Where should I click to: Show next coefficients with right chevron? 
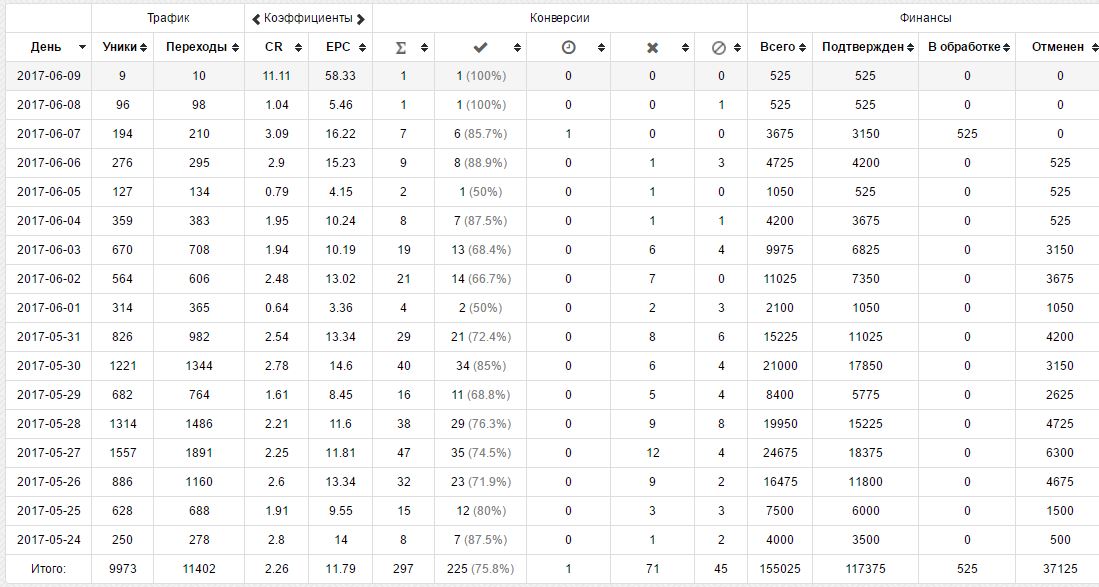tap(360, 19)
